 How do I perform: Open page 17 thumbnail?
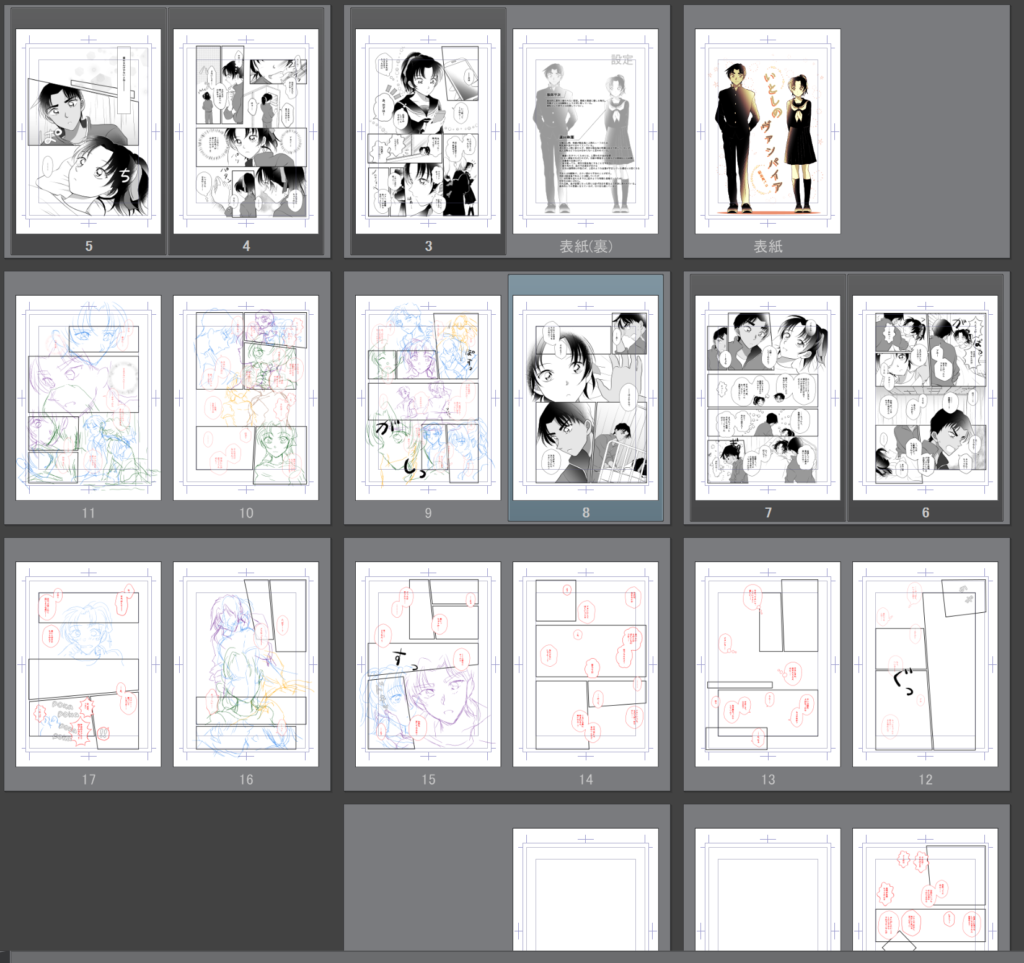89,664
